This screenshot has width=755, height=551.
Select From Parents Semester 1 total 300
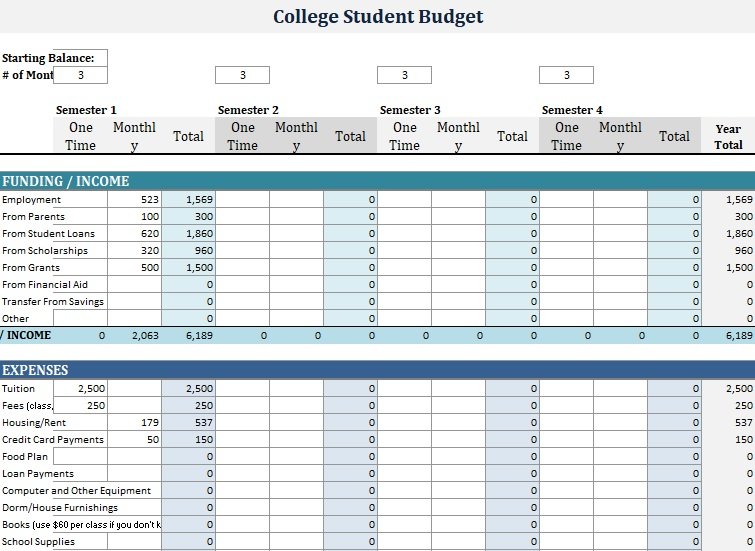pos(188,217)
